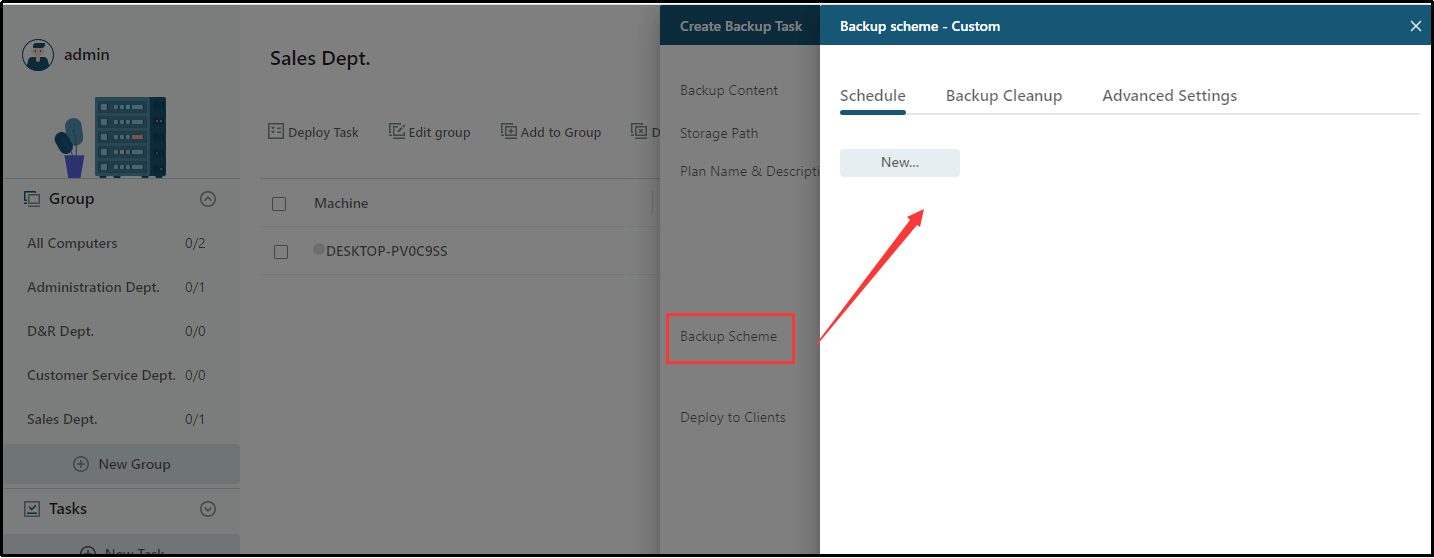The height and width of the screenshot is (558, 1434).
Task: Click the Add to Group icon
Action: click(509, 131)
